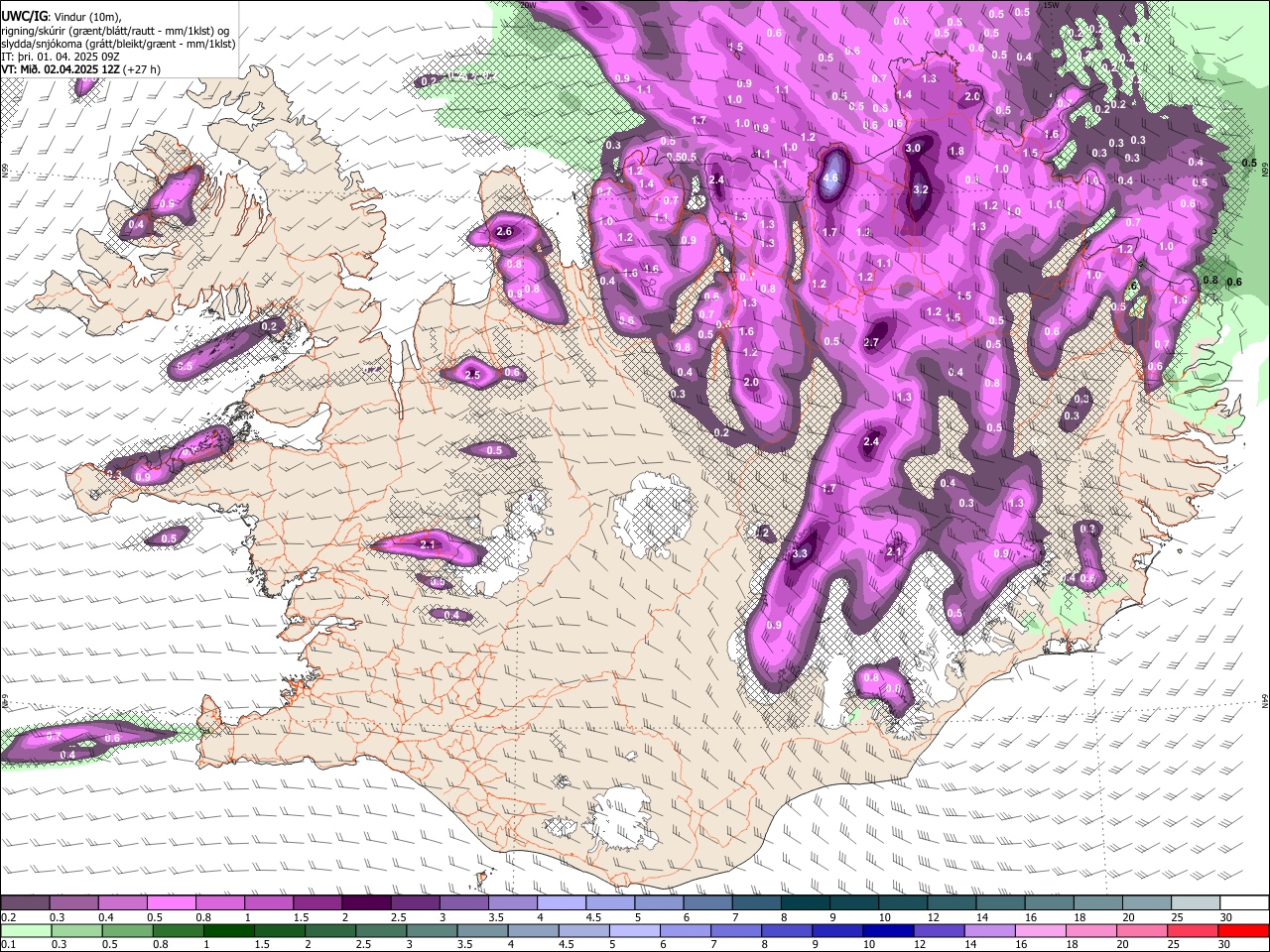Select the darkest green 1–1.5 swatch in the lower legend

(229, 930)
